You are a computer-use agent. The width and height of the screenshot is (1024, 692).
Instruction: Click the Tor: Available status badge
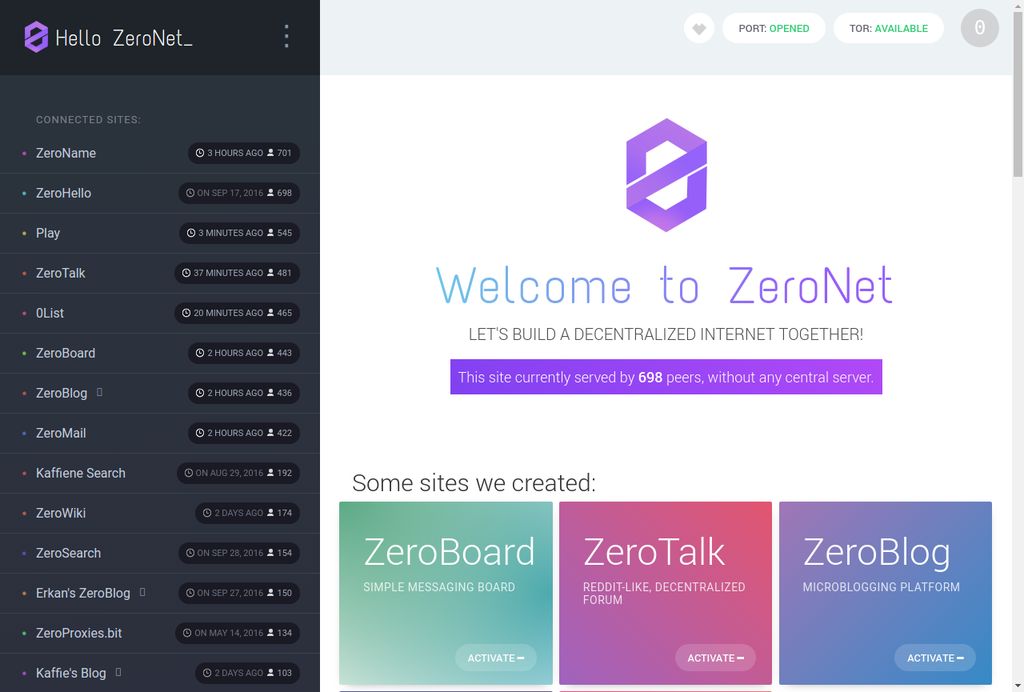click(888, 29)
